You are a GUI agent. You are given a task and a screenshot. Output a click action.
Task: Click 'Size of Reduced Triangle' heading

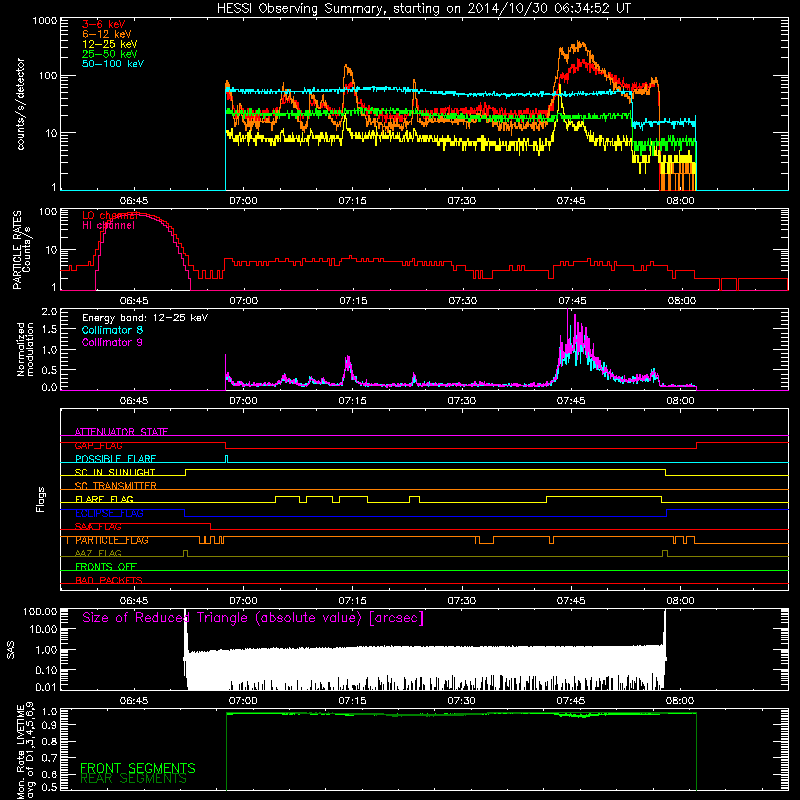tap(253, 618)
